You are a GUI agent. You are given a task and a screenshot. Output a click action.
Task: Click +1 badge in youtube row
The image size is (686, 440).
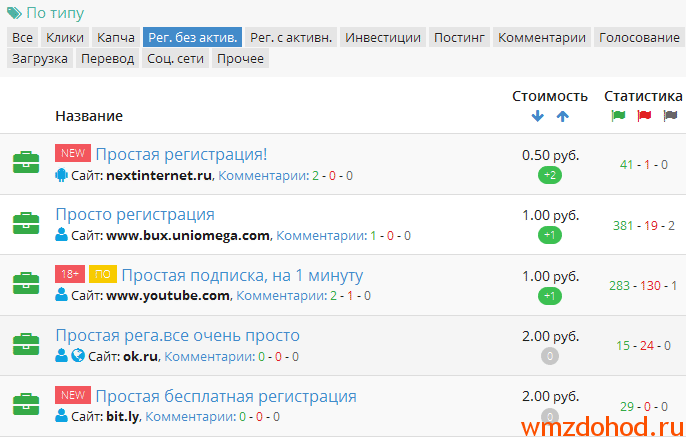click(550, 296)
